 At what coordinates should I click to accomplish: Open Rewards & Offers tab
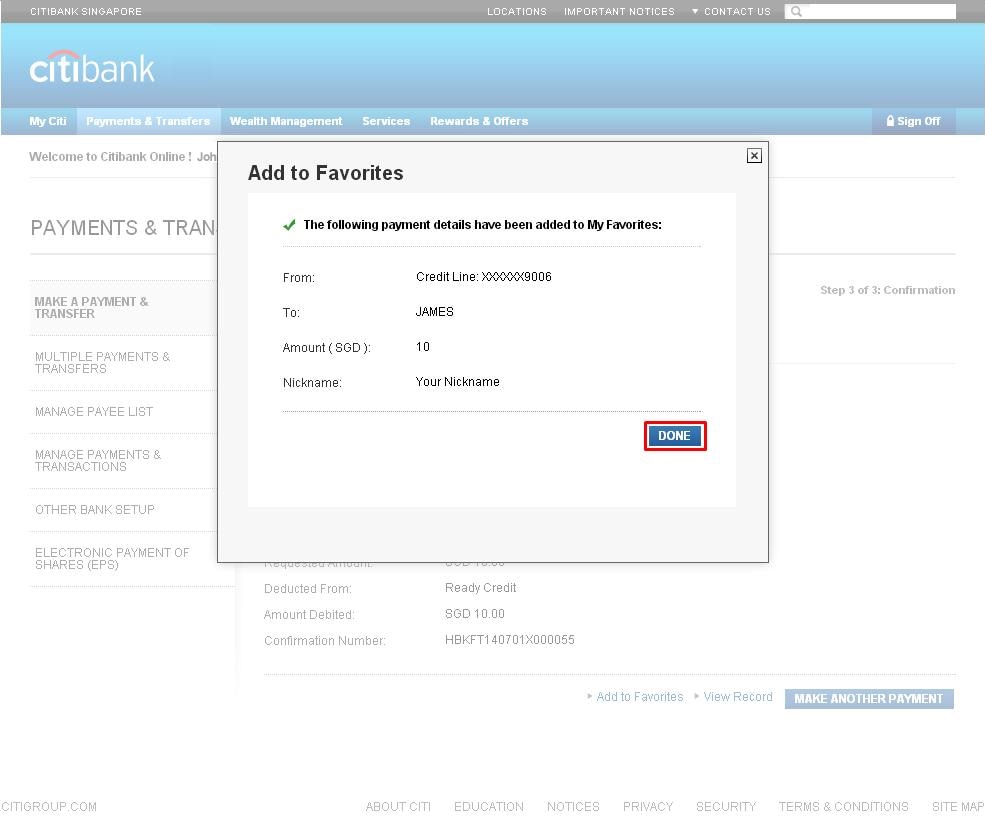(479, 121)
